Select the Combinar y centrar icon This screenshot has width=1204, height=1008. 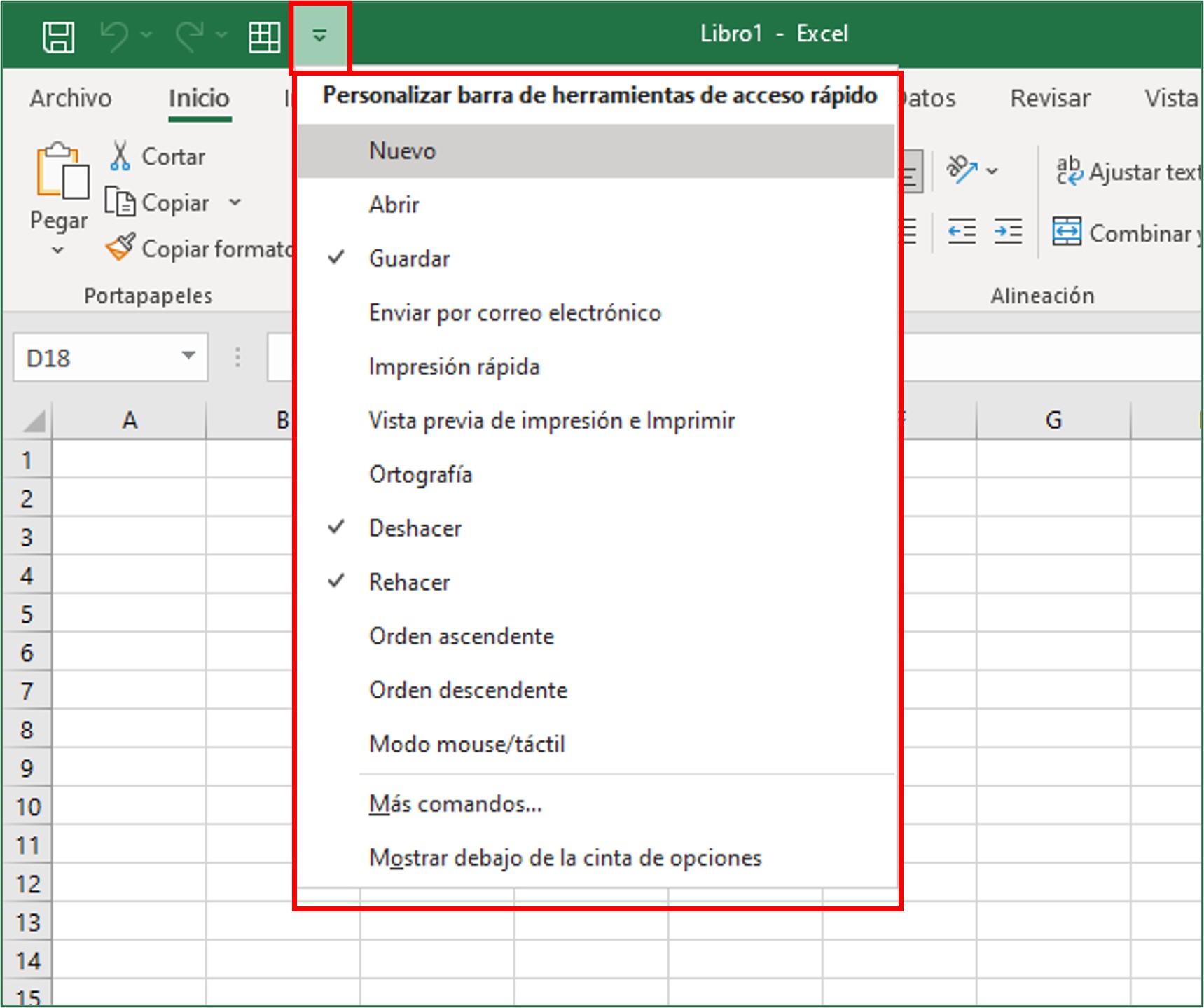click(x=1066, y=231)
